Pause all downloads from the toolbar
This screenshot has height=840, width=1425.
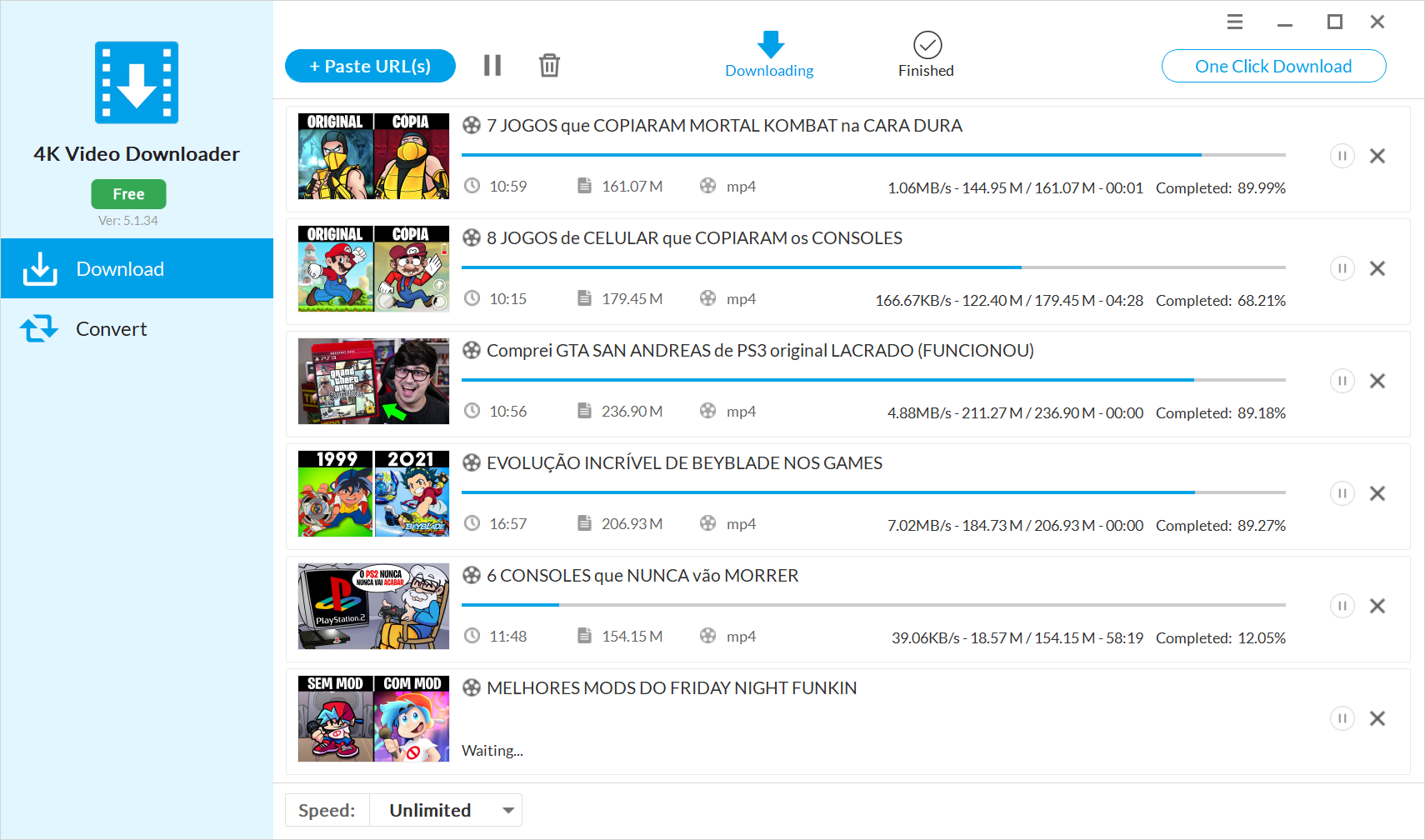[x=492, y=65]
